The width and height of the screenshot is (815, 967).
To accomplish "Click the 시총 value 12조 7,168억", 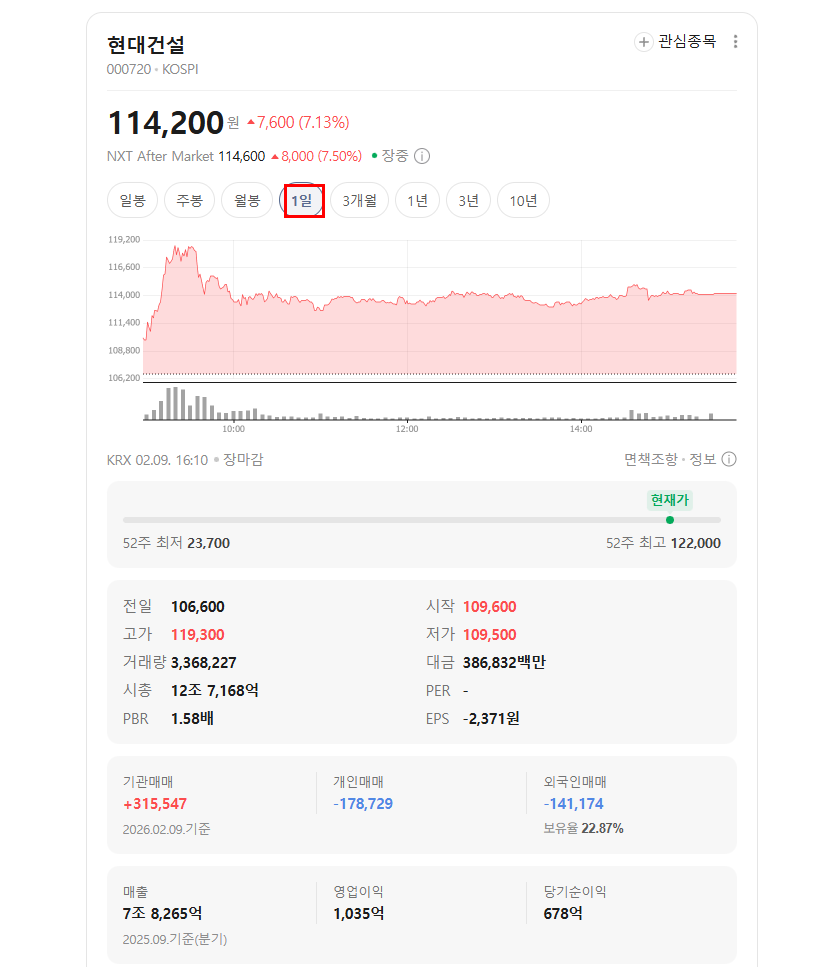I will pyautogui.click(x=215, y=691).
